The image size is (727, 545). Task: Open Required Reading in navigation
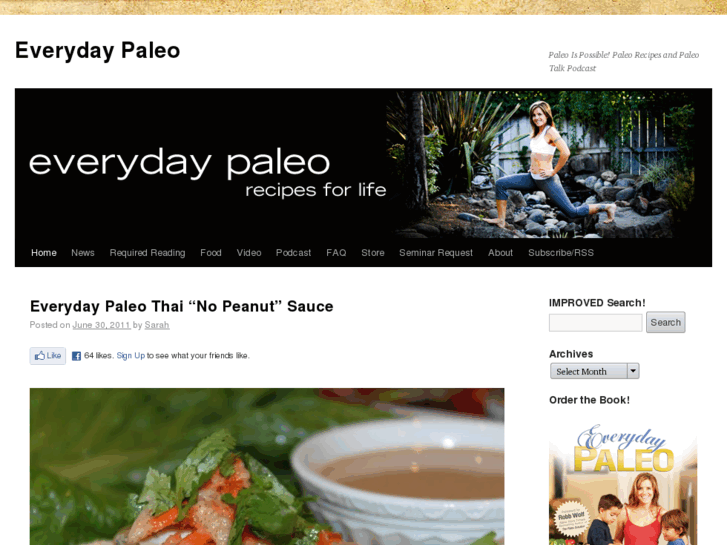[147, 253]
